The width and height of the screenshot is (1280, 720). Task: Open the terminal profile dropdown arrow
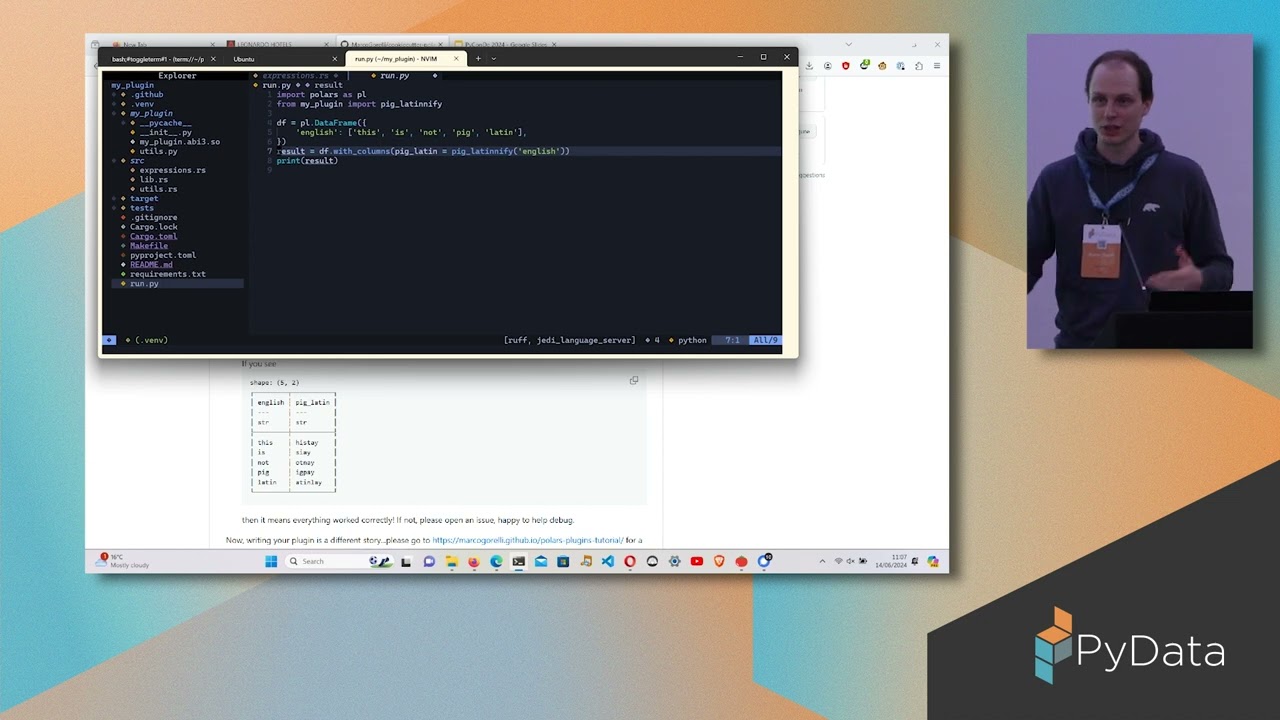(493, 59)
